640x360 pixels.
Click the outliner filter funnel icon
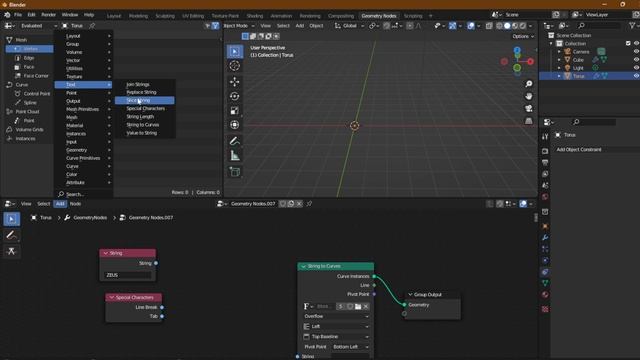(632, 26)
